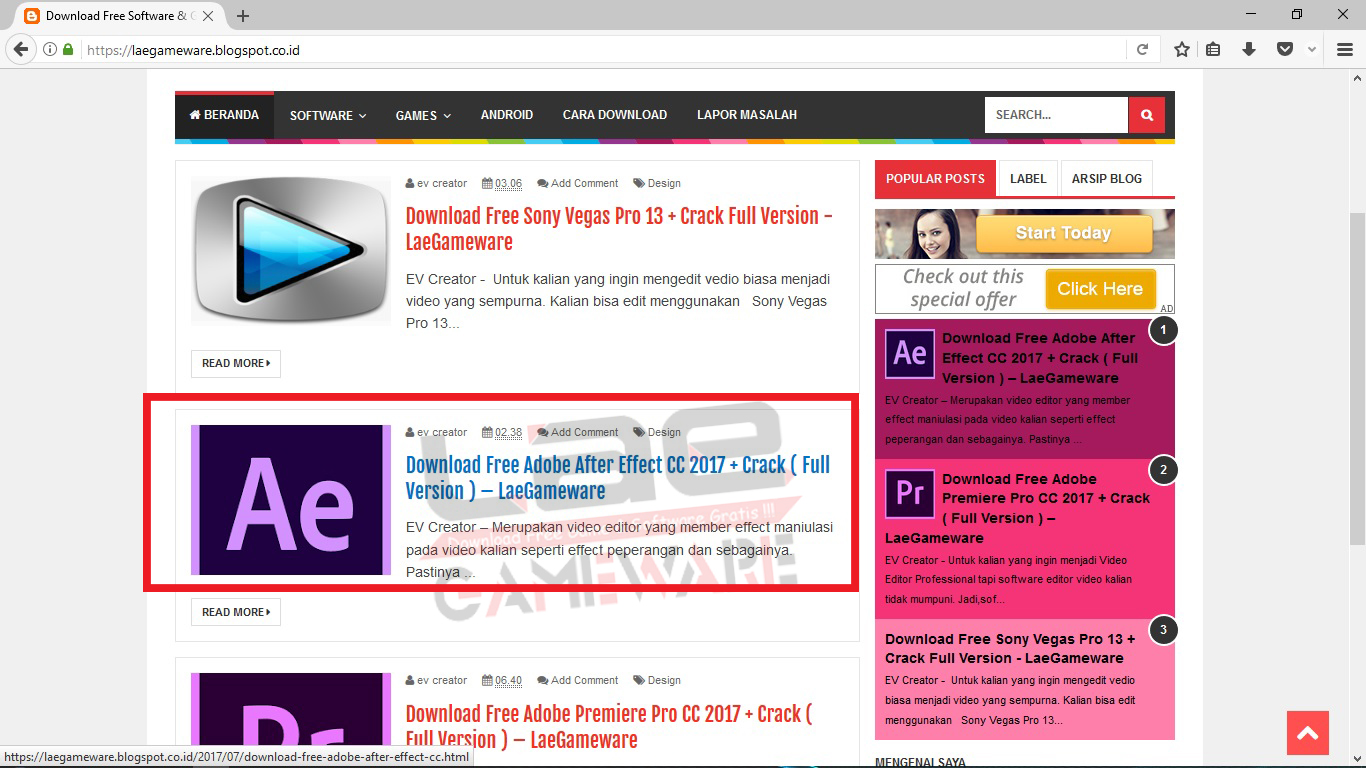Click the Pr icon in popular post 2
This screenshot has height=768, width=1366.
coord(910,494)
